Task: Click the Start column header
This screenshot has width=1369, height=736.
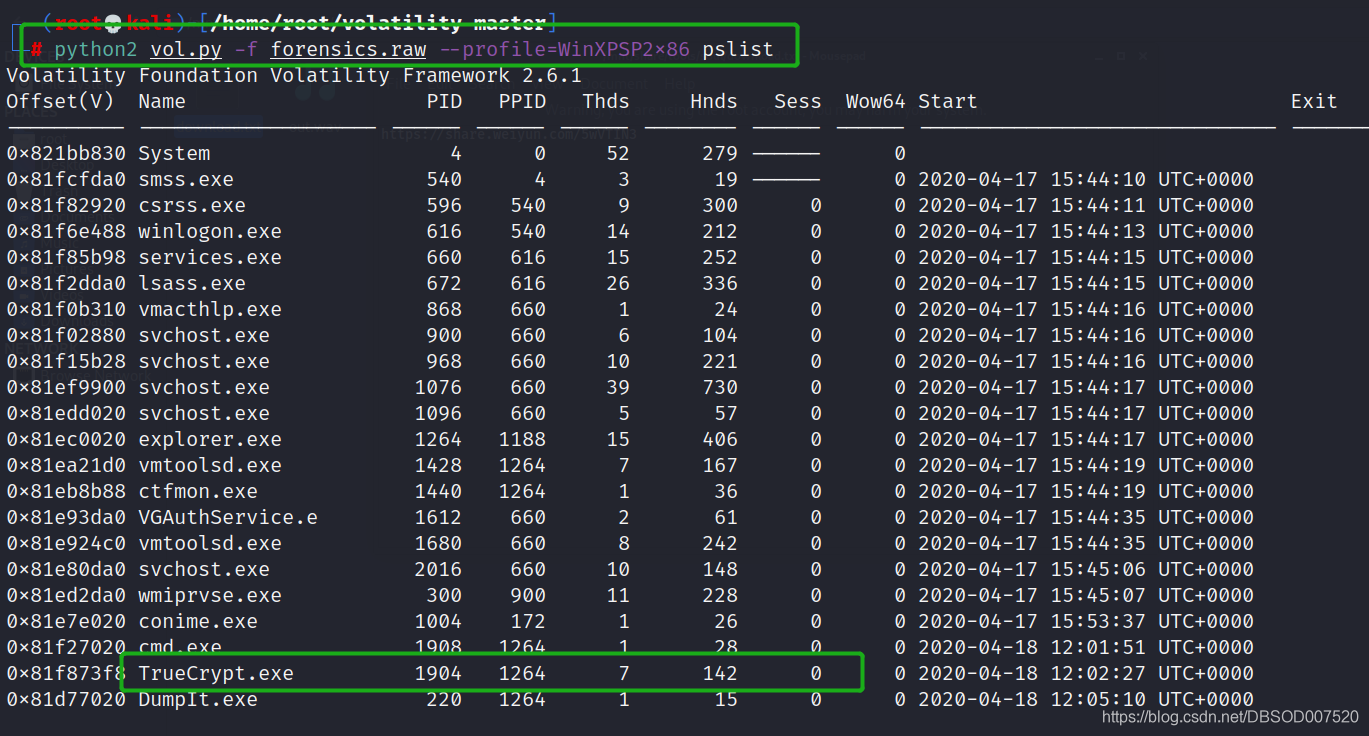Action: tap(948, 101)
